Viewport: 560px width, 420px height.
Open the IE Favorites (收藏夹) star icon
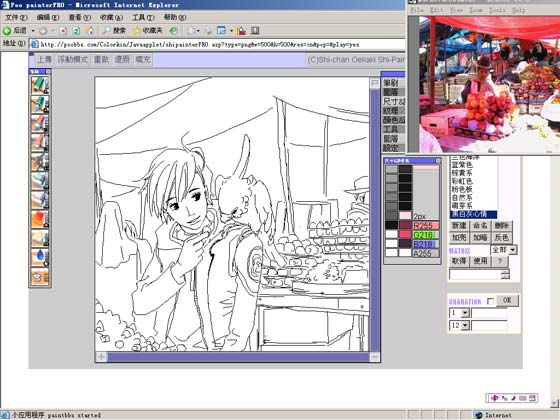(x=137, y=31)
